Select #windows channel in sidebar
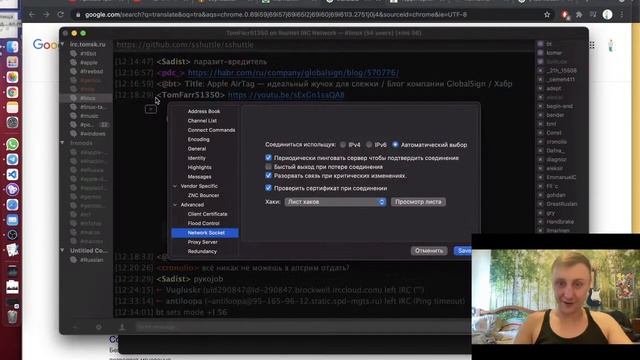Image resolution: width=640 pixels, height=360 pixels. pyautogui.click(x=93, y=134)
